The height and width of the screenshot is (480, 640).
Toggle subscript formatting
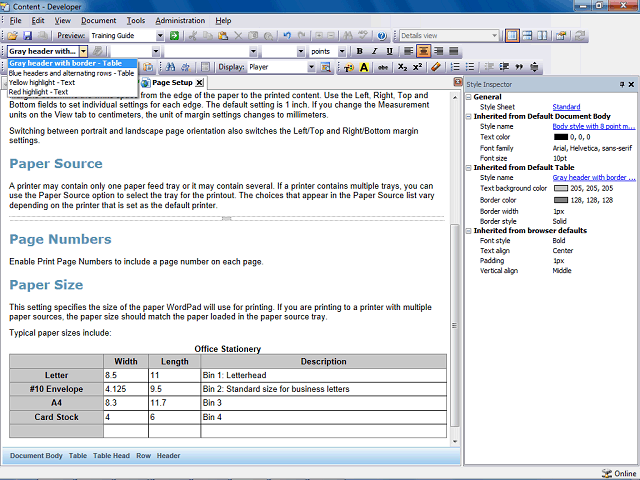click(402, 67)
